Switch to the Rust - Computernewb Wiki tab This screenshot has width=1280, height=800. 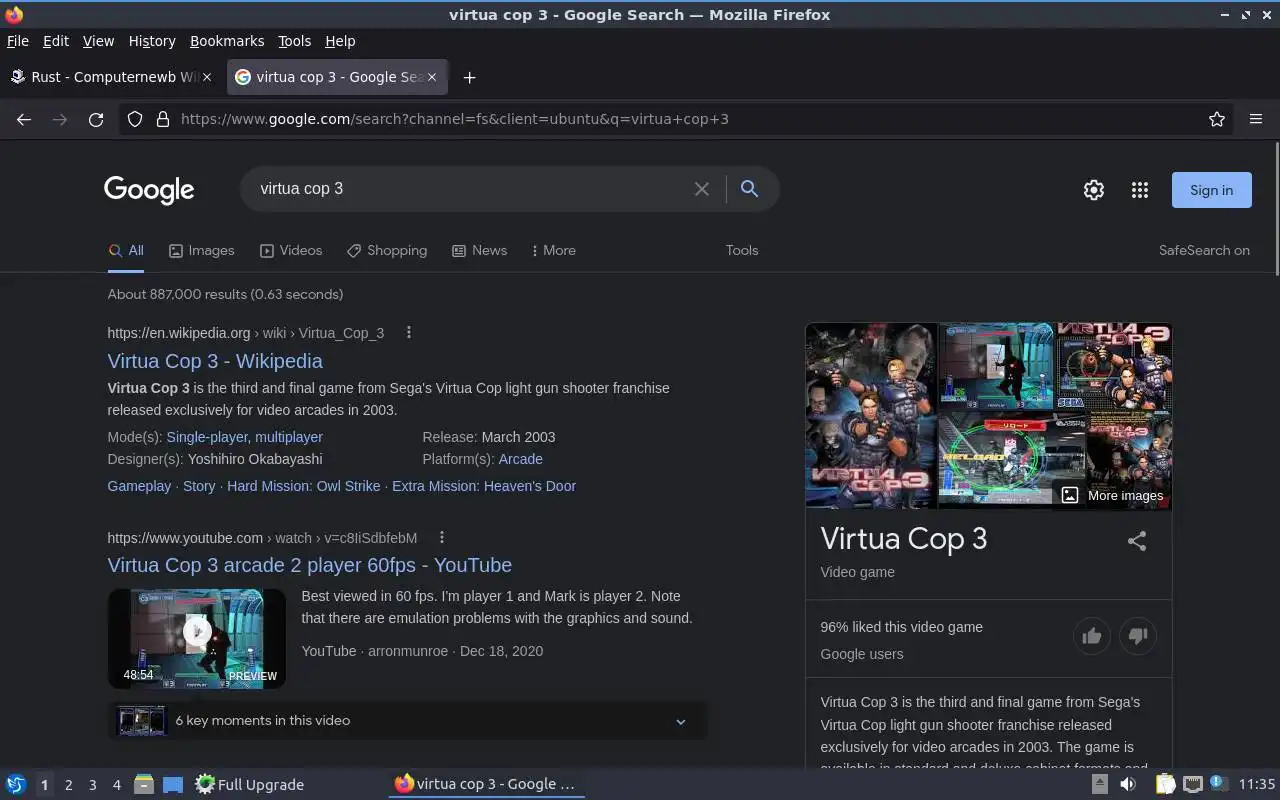pos(111,77)
